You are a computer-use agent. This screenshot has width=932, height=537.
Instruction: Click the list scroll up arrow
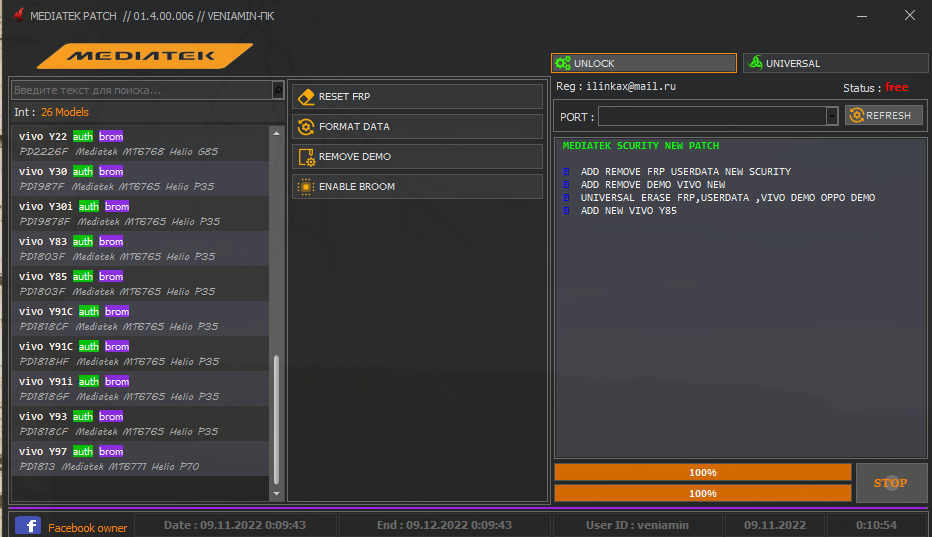tap(276, 133)
